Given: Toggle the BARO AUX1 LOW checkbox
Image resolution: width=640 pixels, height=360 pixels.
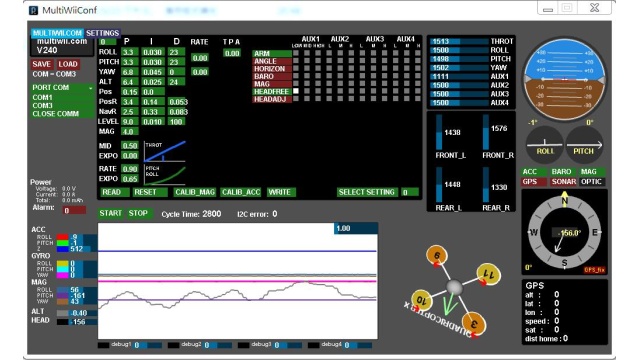Looking at the screenshot, I should click(x=296, y=76).
